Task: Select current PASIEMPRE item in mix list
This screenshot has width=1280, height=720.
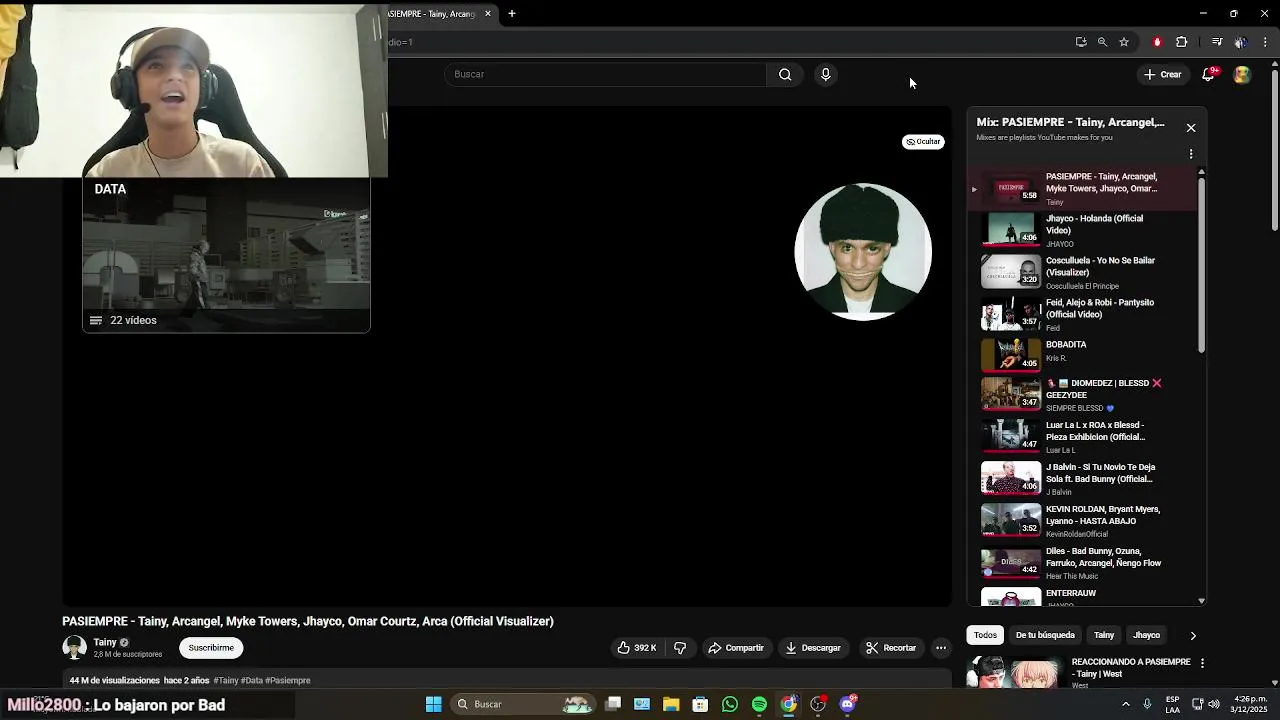Action: (1085, 188)
